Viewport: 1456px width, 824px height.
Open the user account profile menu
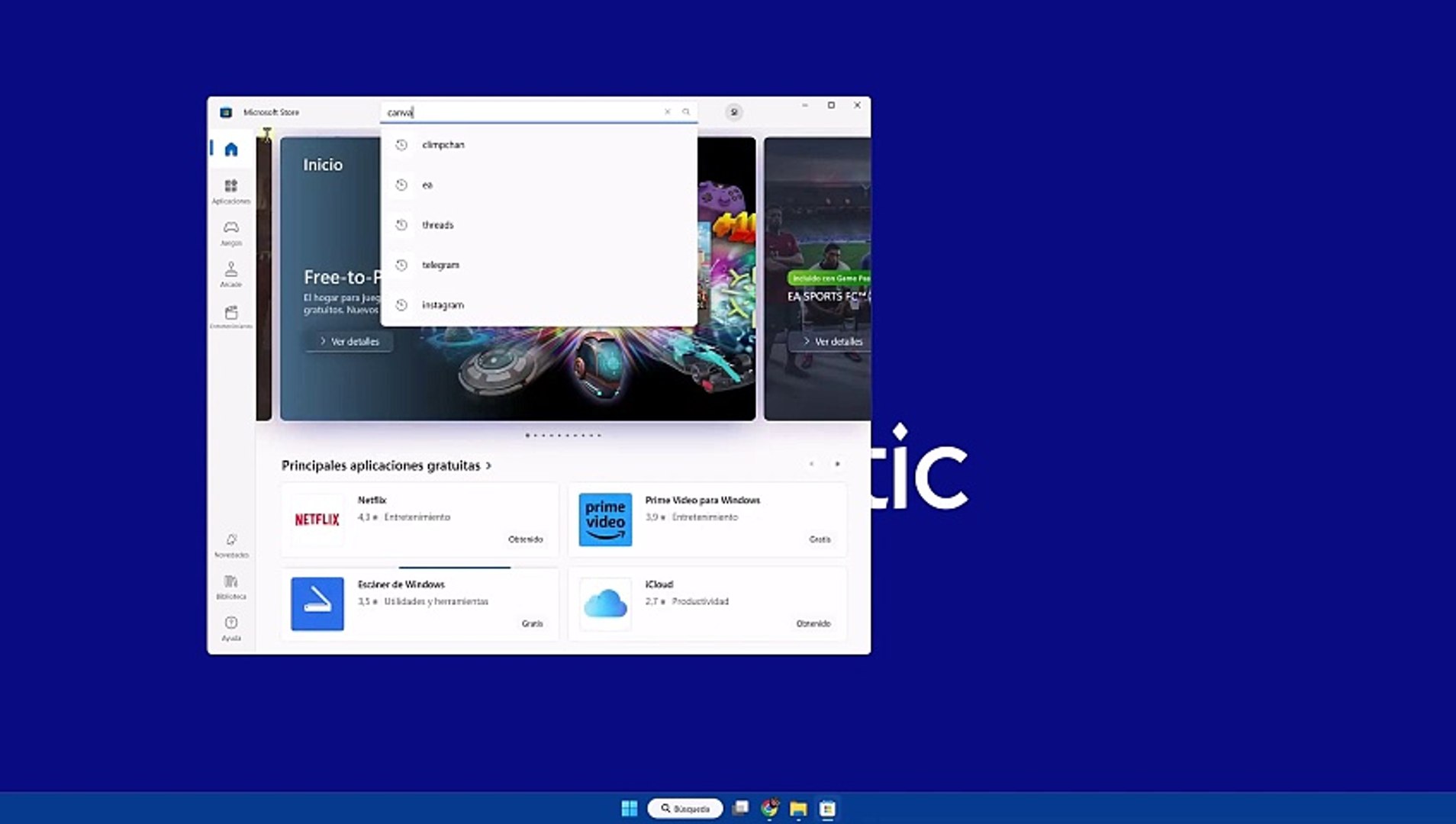[x=733, y=111]
